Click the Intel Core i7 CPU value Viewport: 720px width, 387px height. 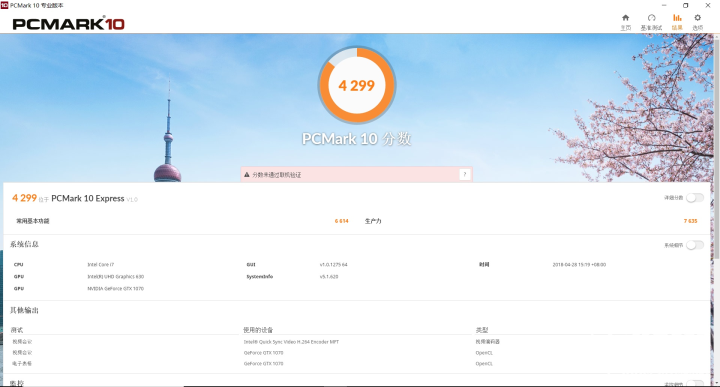(x=101, y=265)
